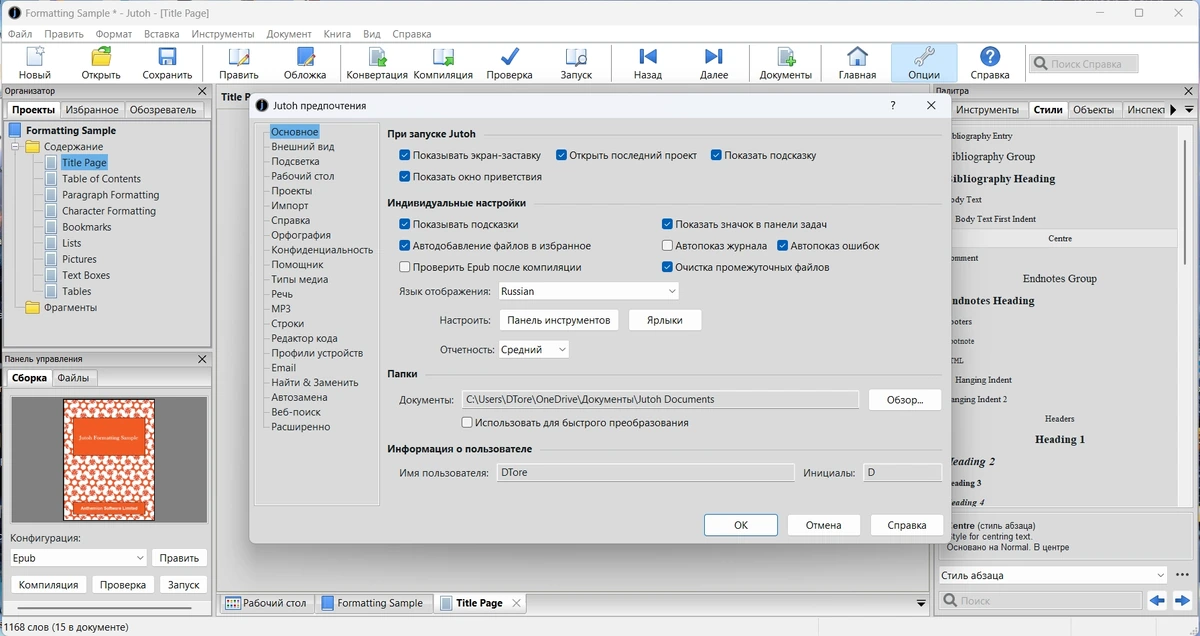The image size is (1200, 636).
Task: Click the Конвертация toolbar icon
Action: pos(377,63)
